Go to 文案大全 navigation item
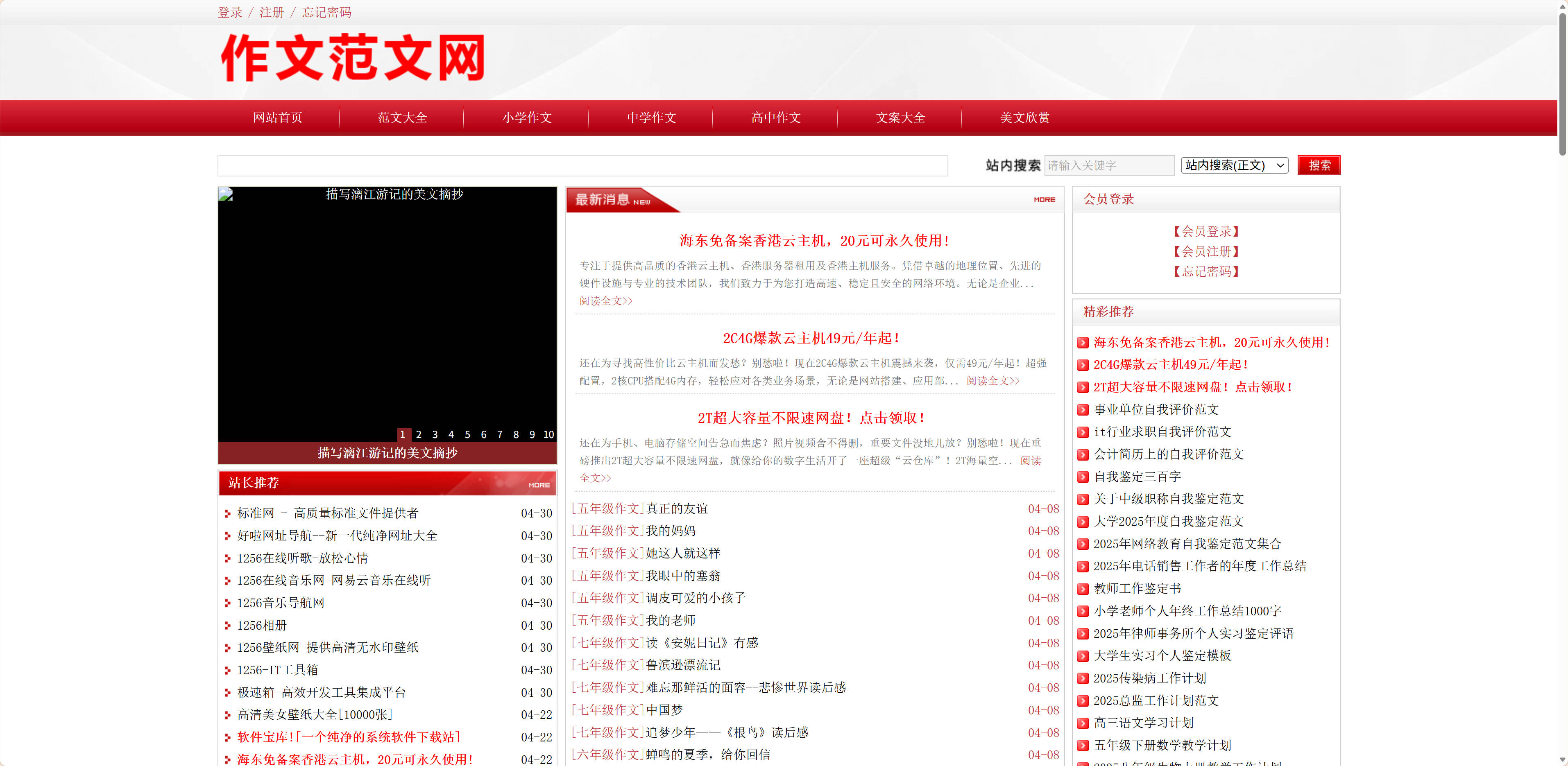Image resolution: width=1568 pixels, height=766 pixels. click(x=900, y=117)
